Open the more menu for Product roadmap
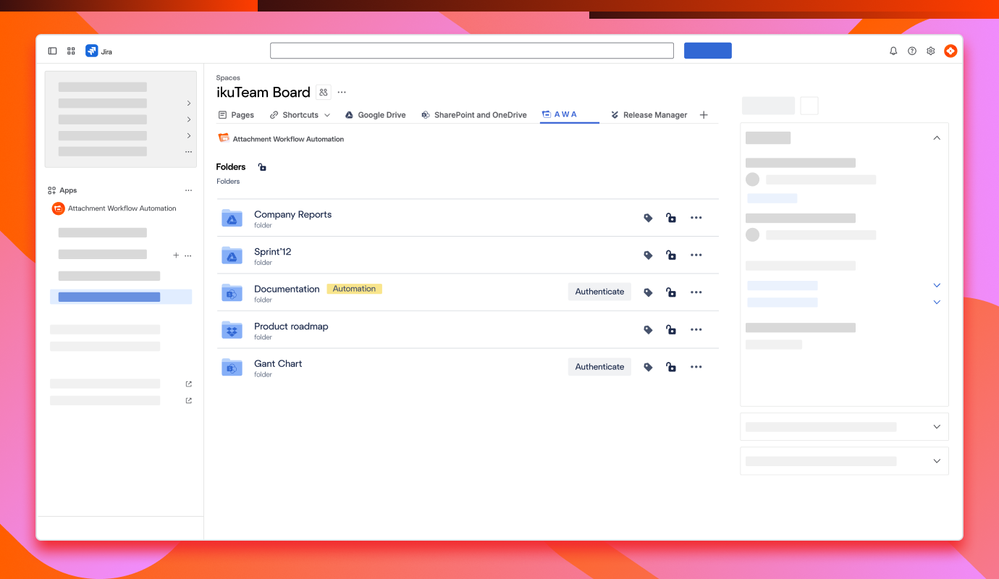The image size is (999, 579). coord(696,330)
